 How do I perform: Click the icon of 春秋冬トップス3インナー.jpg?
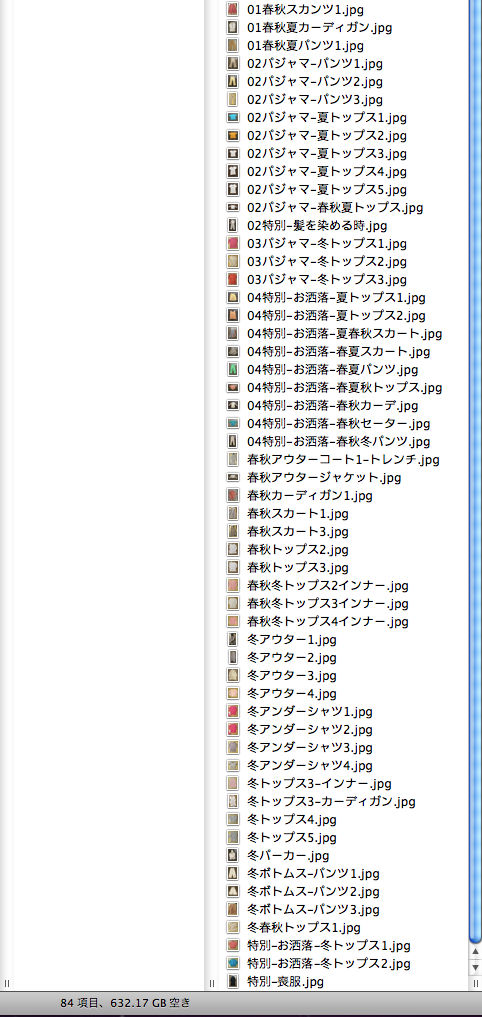(x=233, y=604)
